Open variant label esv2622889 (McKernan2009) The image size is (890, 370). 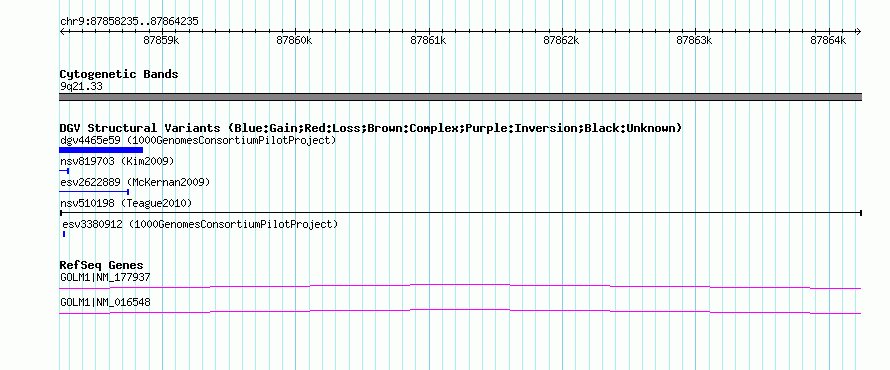pyautogui.click(x=135, y=182)
